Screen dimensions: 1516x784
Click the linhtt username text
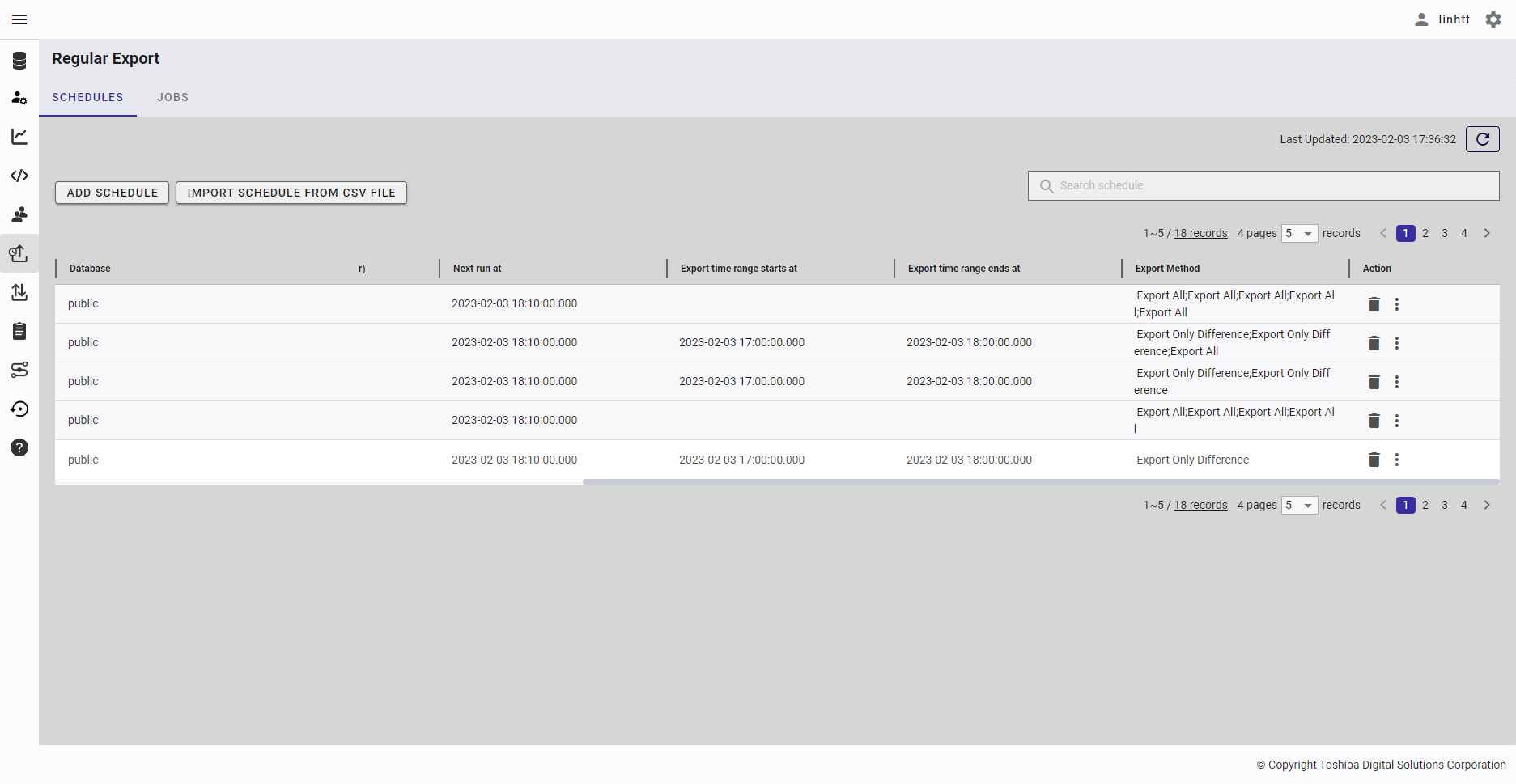1454,19
